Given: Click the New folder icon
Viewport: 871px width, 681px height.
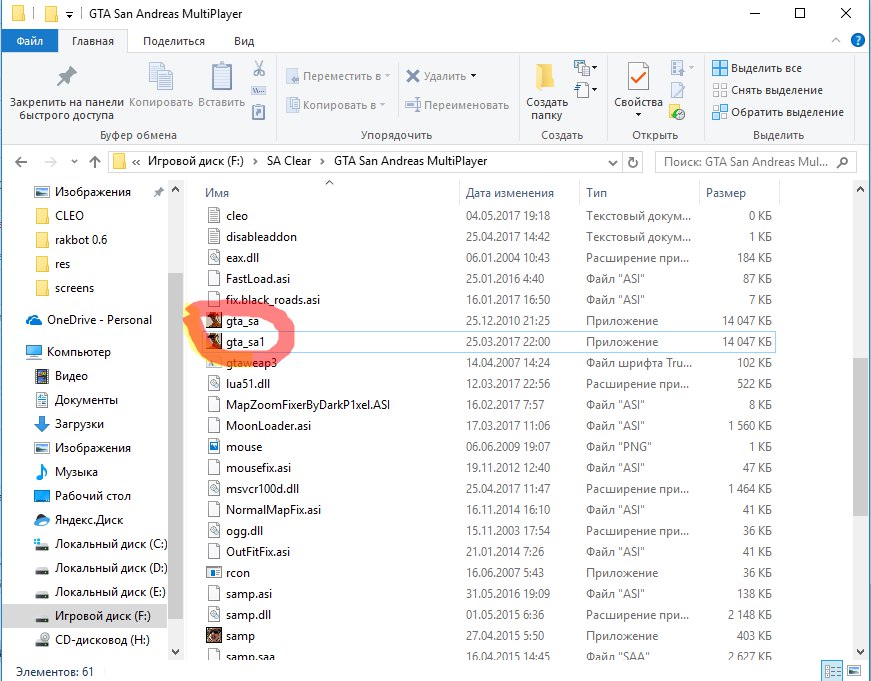Looking at the screenshot, I should tap(545, 77).
